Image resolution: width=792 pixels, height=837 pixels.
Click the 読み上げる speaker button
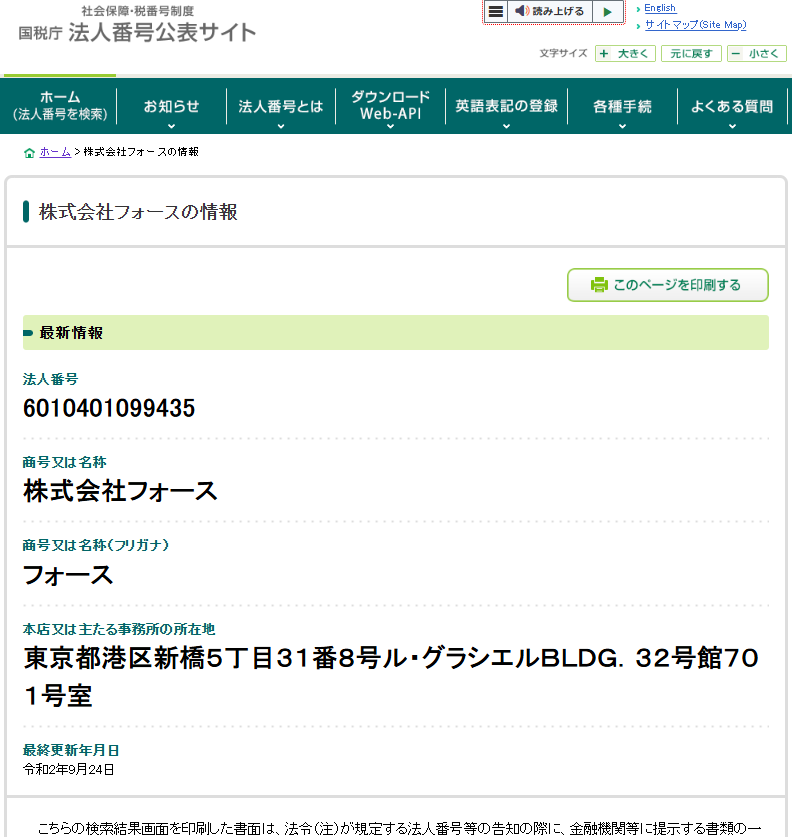[550, 11]
